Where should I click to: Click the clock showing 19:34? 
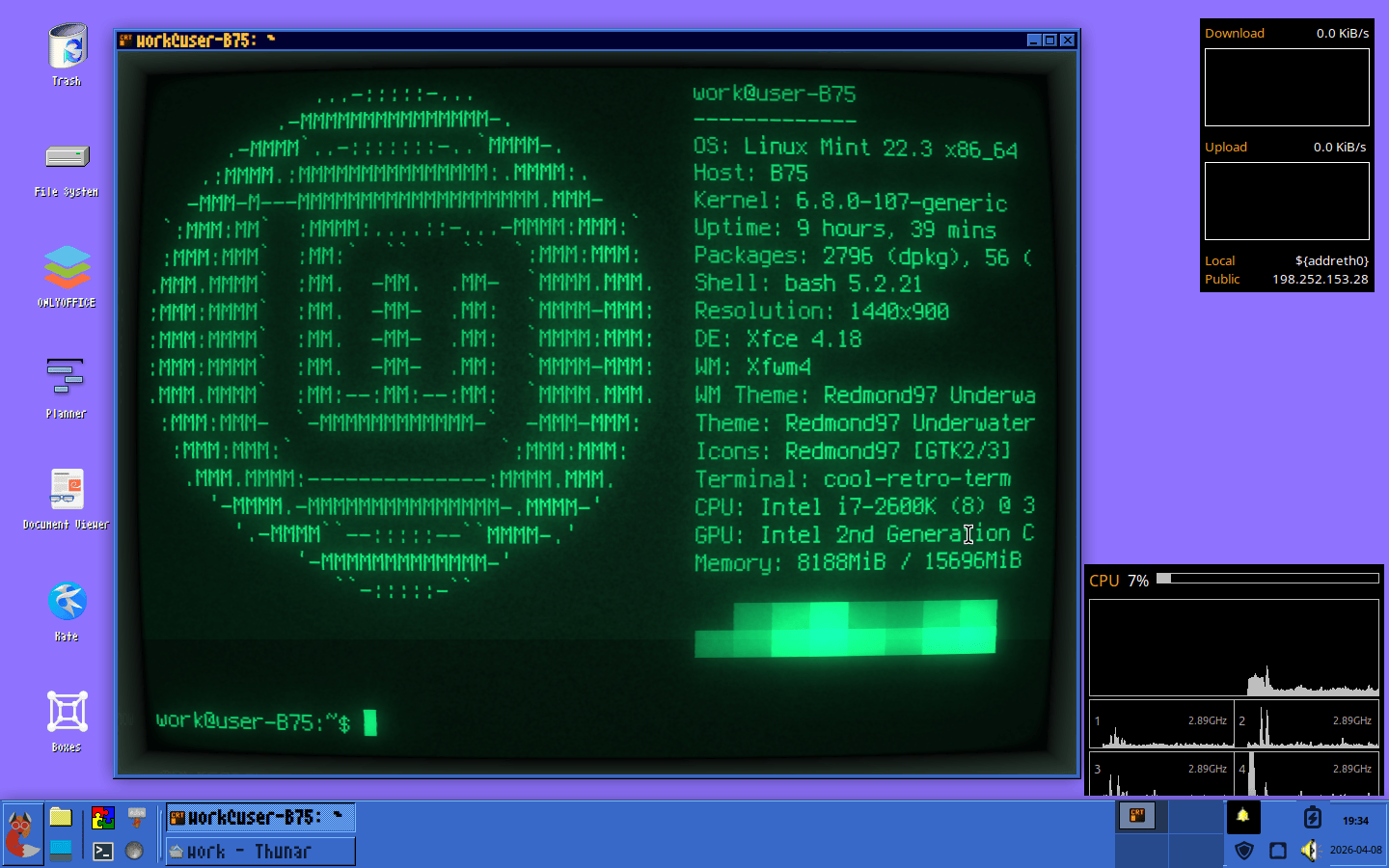coord(1355,821)
